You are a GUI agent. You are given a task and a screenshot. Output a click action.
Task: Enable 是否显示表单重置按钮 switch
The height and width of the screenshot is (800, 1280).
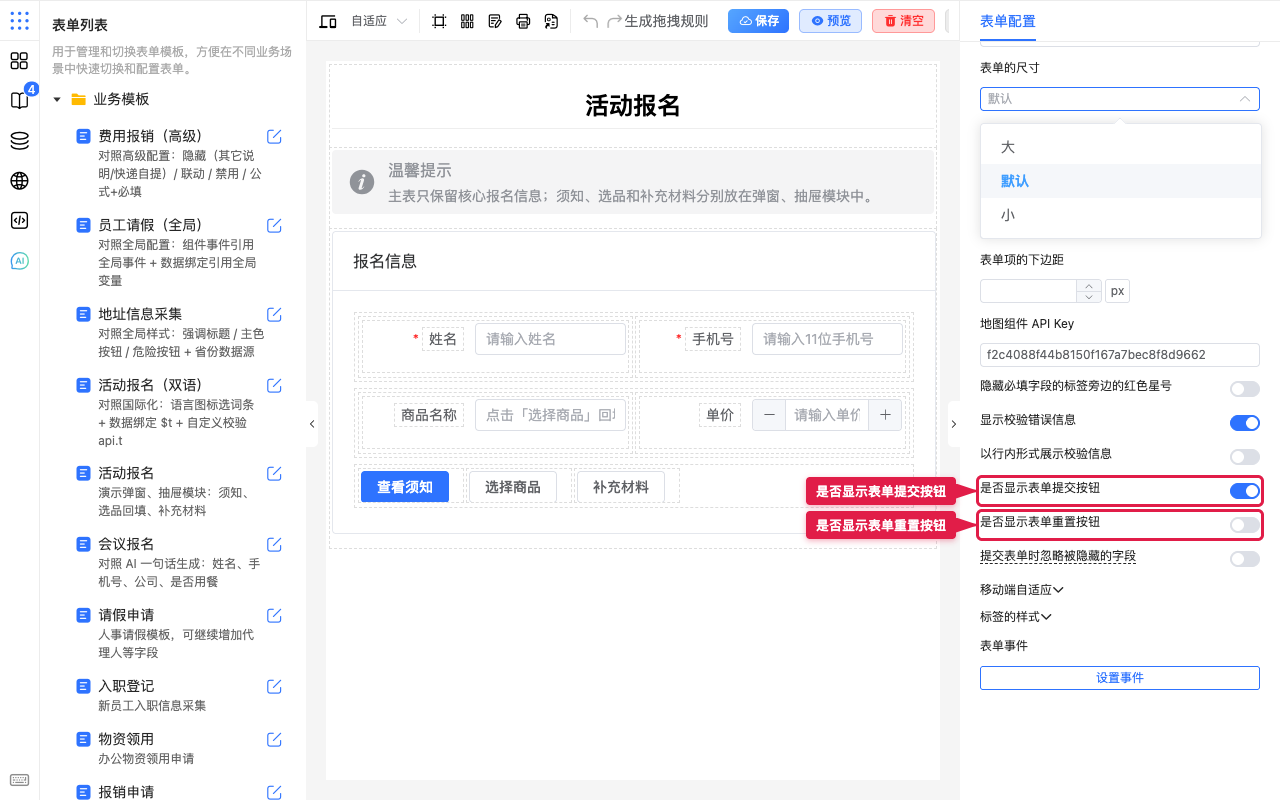[x=1245, y=525]
